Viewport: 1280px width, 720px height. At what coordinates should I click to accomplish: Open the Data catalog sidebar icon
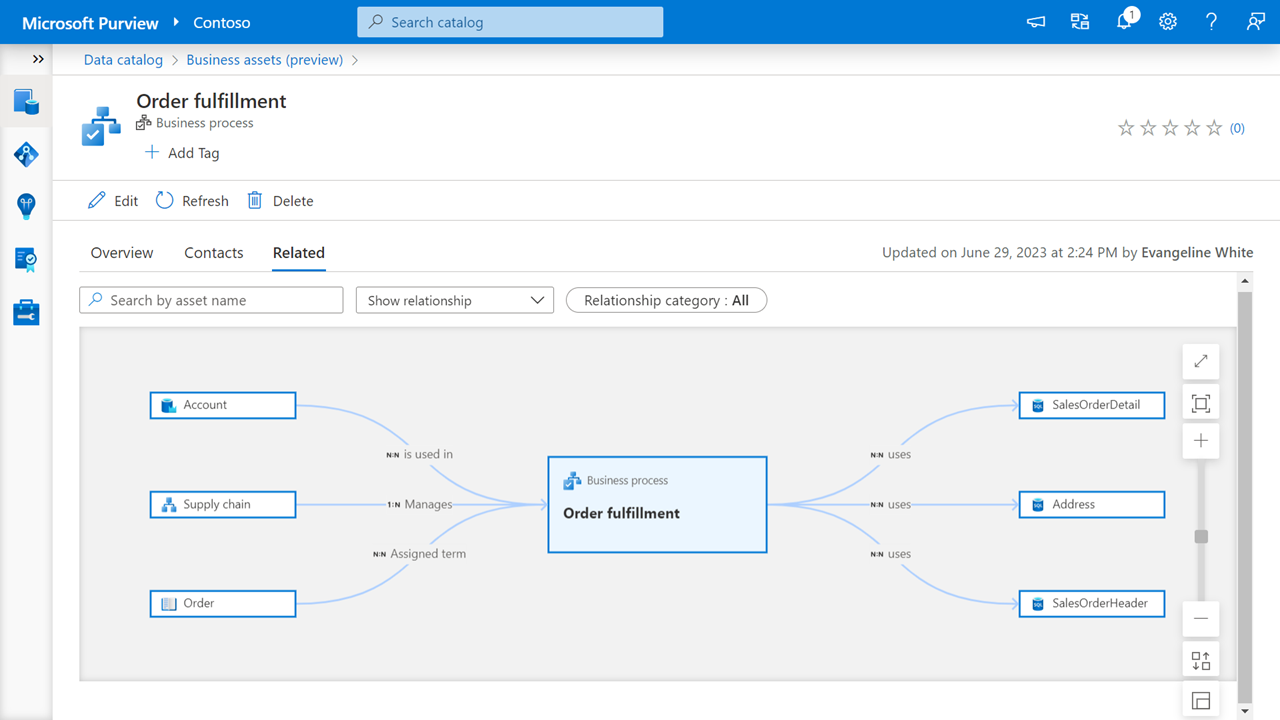click(26, 101)
